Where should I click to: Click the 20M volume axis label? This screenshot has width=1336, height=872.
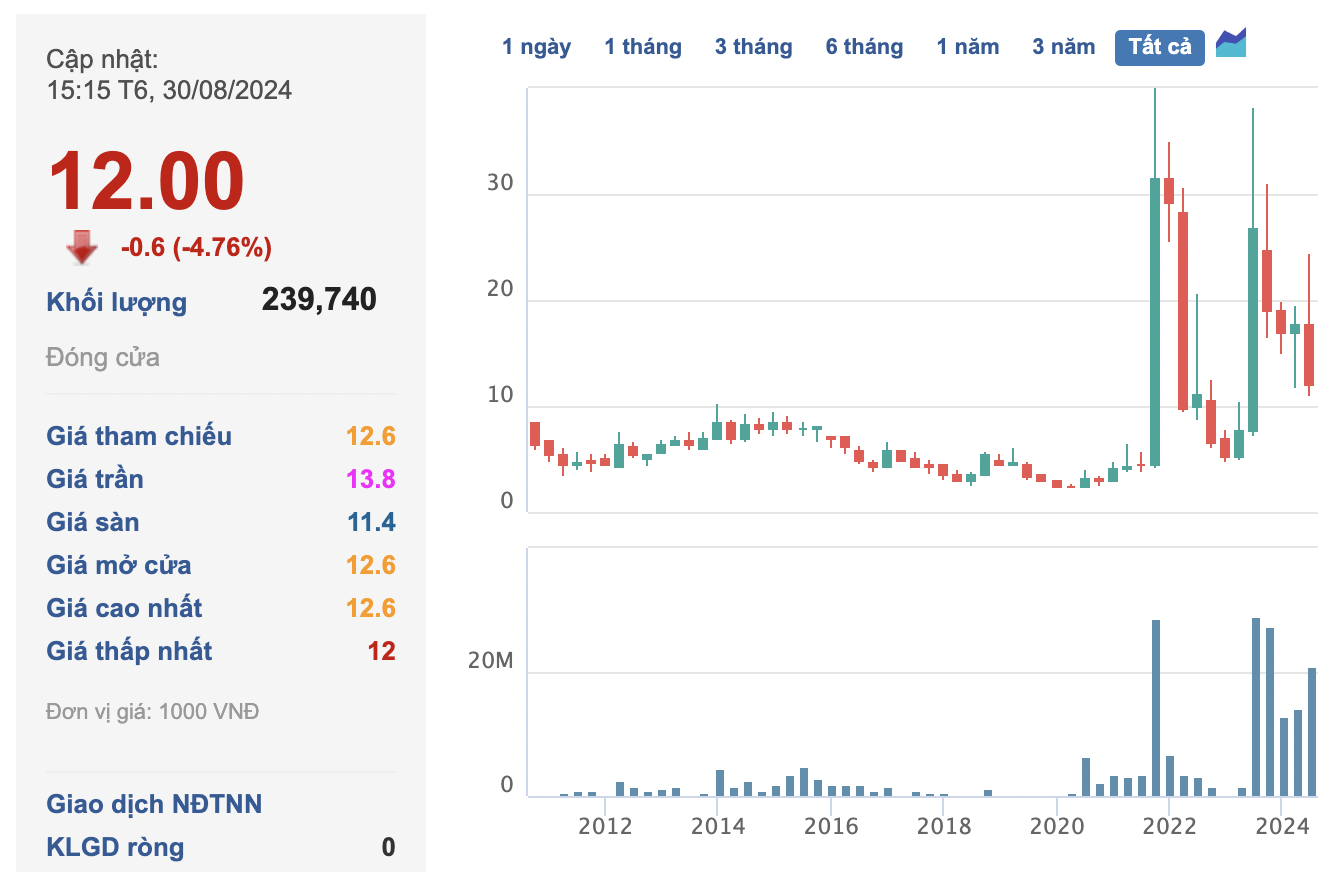490,662
